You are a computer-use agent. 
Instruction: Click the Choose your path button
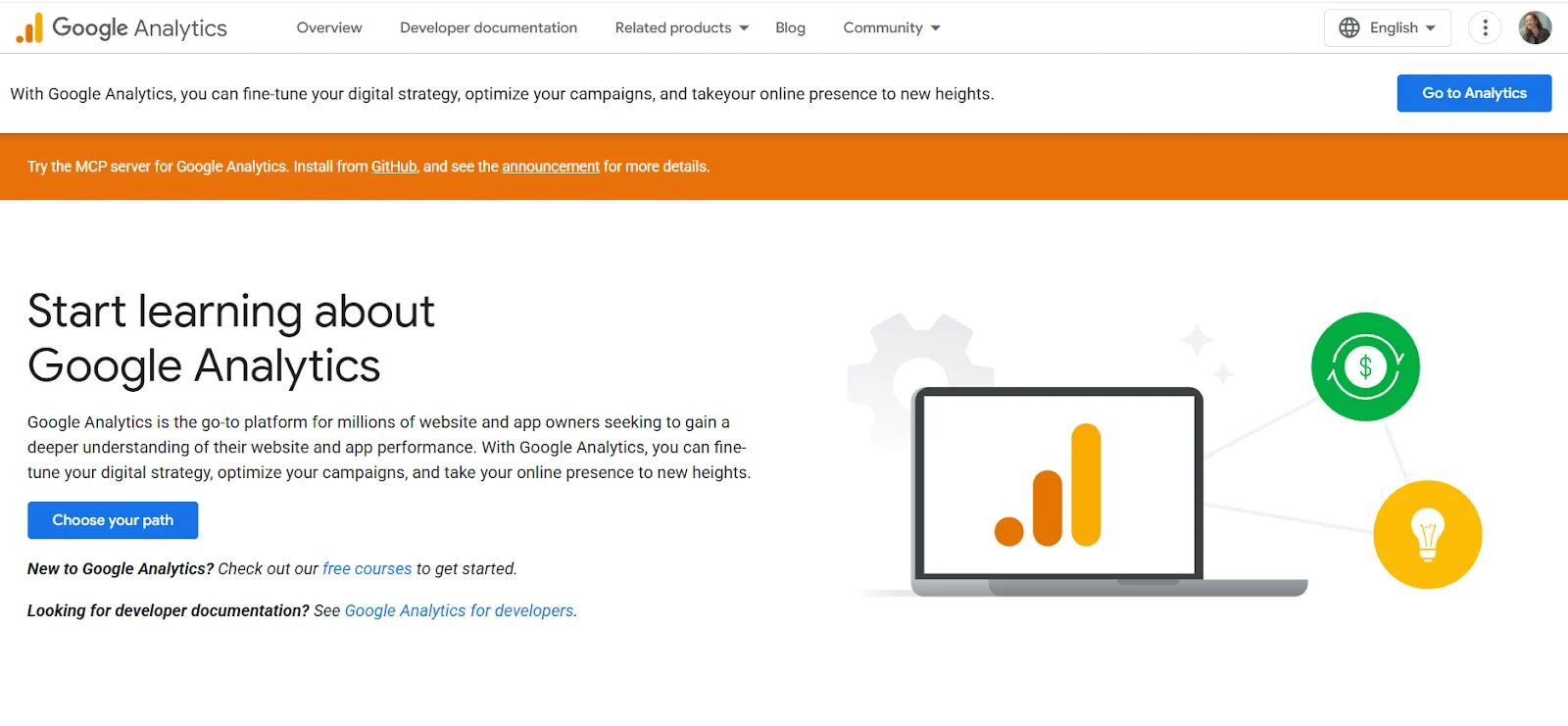[113, 520]
